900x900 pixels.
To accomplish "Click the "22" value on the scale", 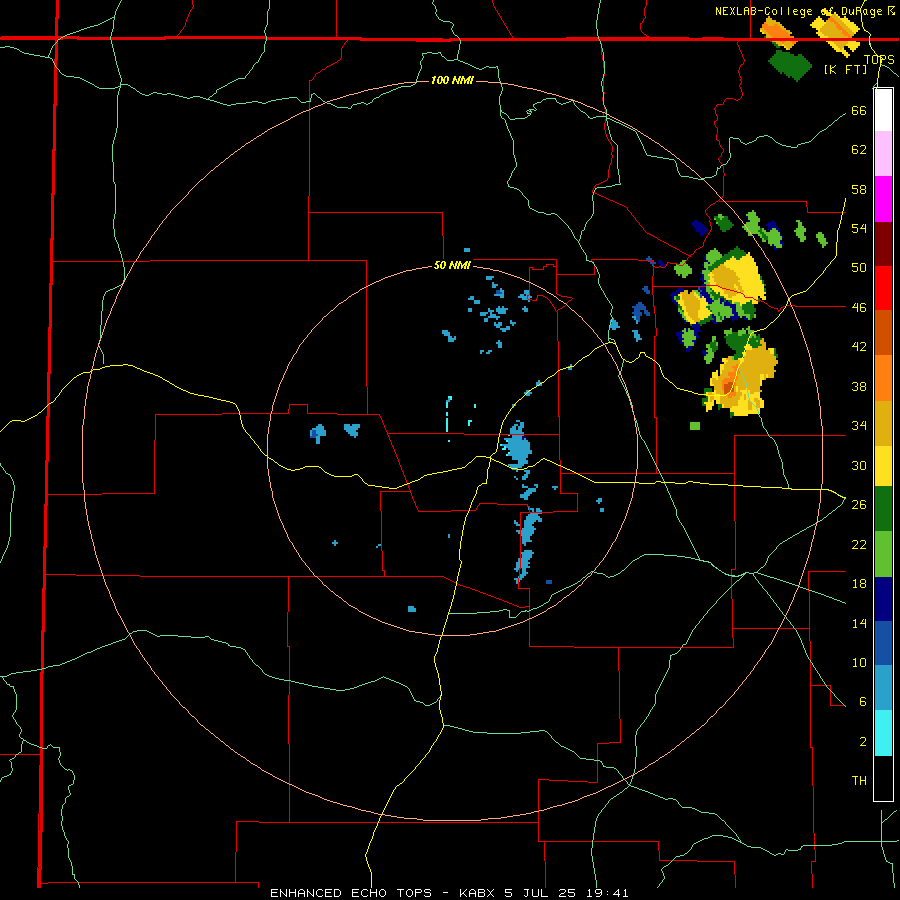I will tap(859, 544).
